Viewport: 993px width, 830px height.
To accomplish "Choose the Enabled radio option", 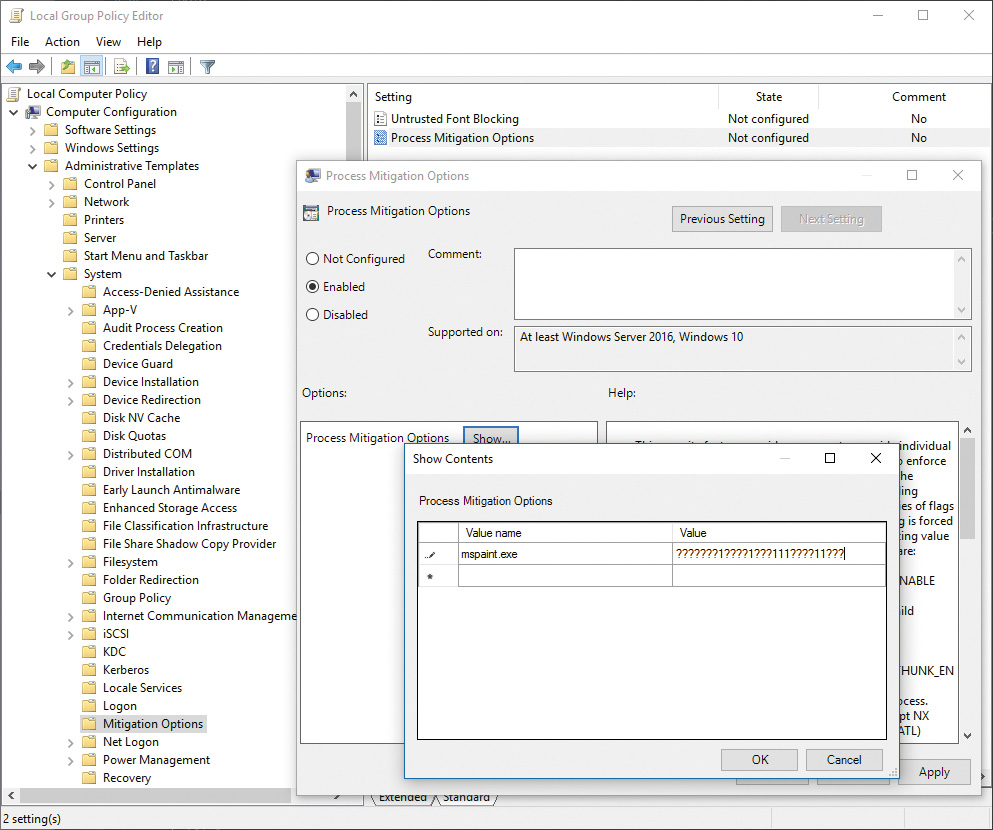I will pyautogui.click(x=313, y=287).
